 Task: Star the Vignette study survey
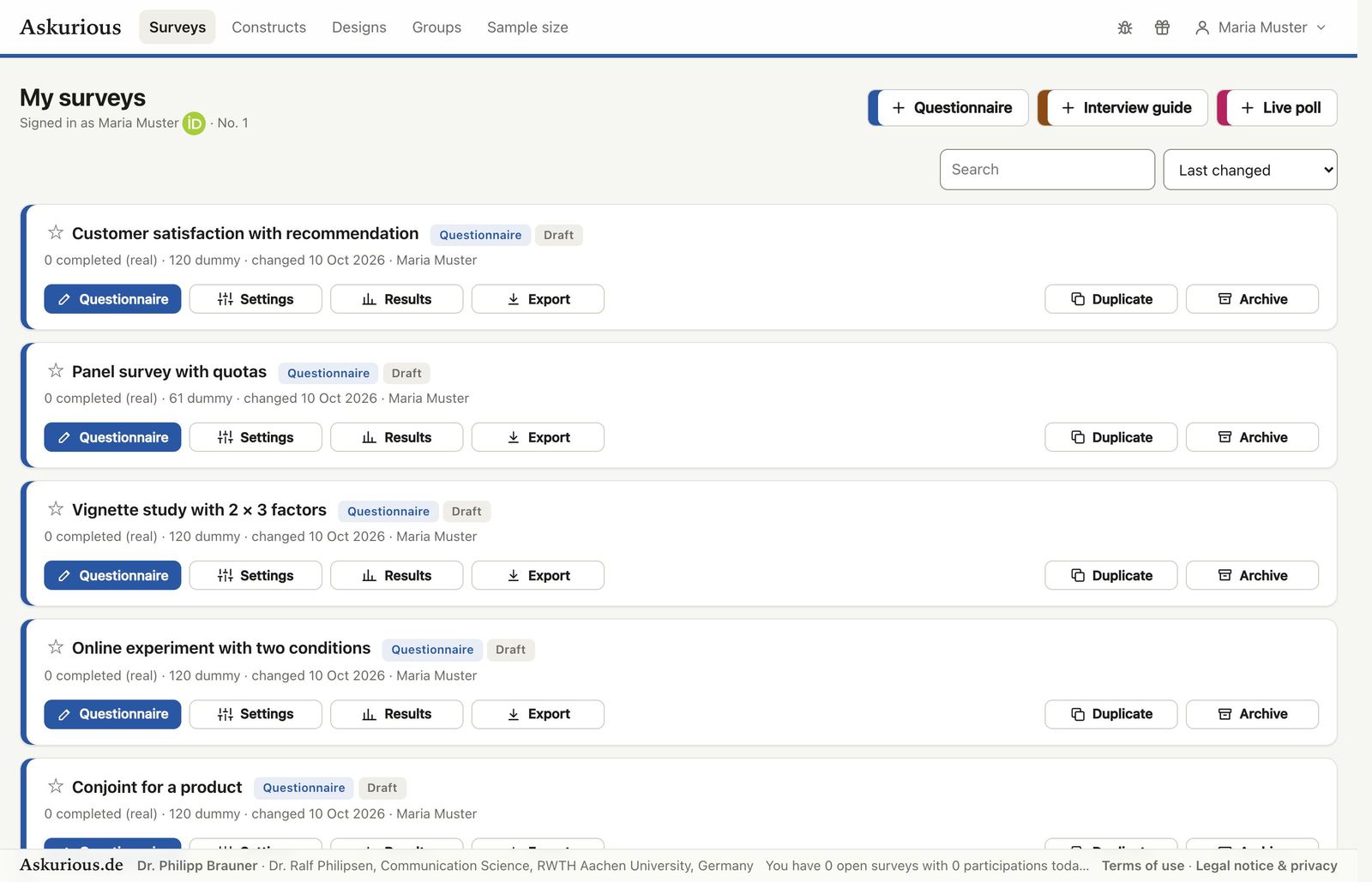56,509
